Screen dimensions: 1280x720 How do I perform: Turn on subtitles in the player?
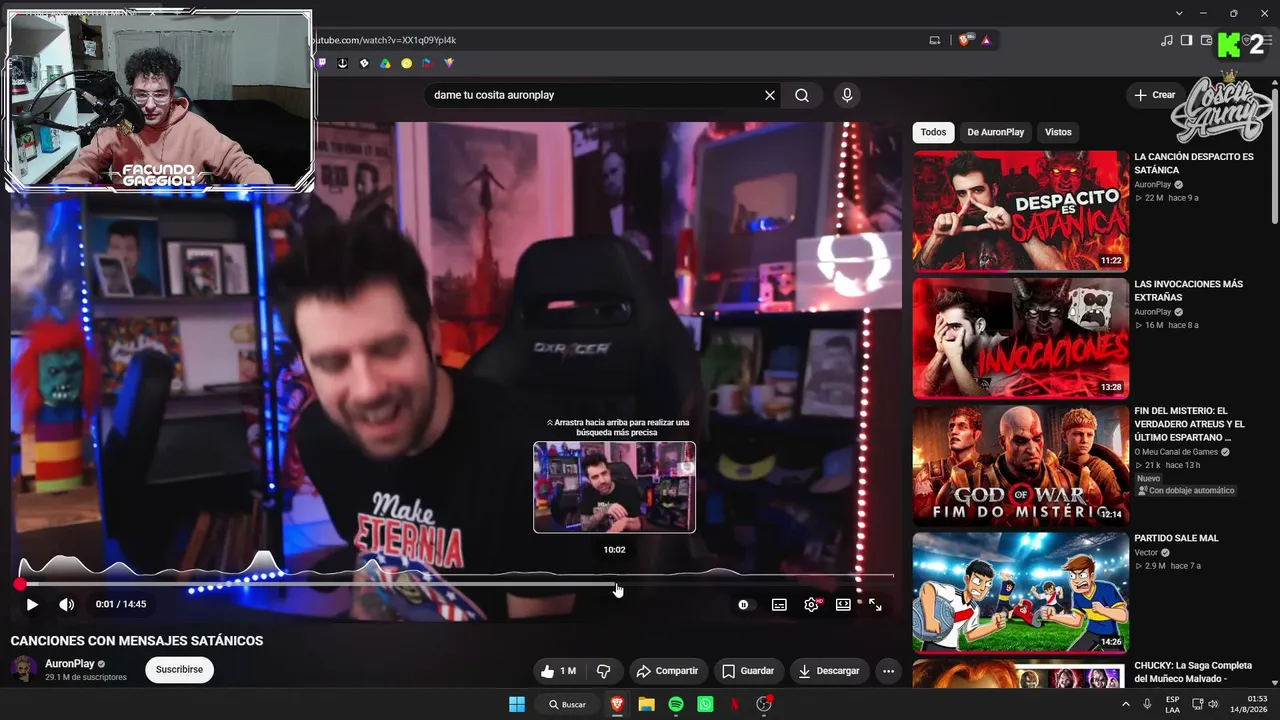[779, 604]
